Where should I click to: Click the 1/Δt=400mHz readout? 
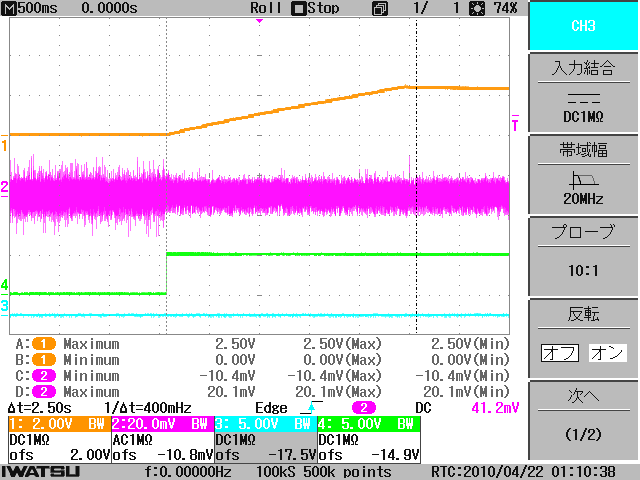click(x=148, y=408)
